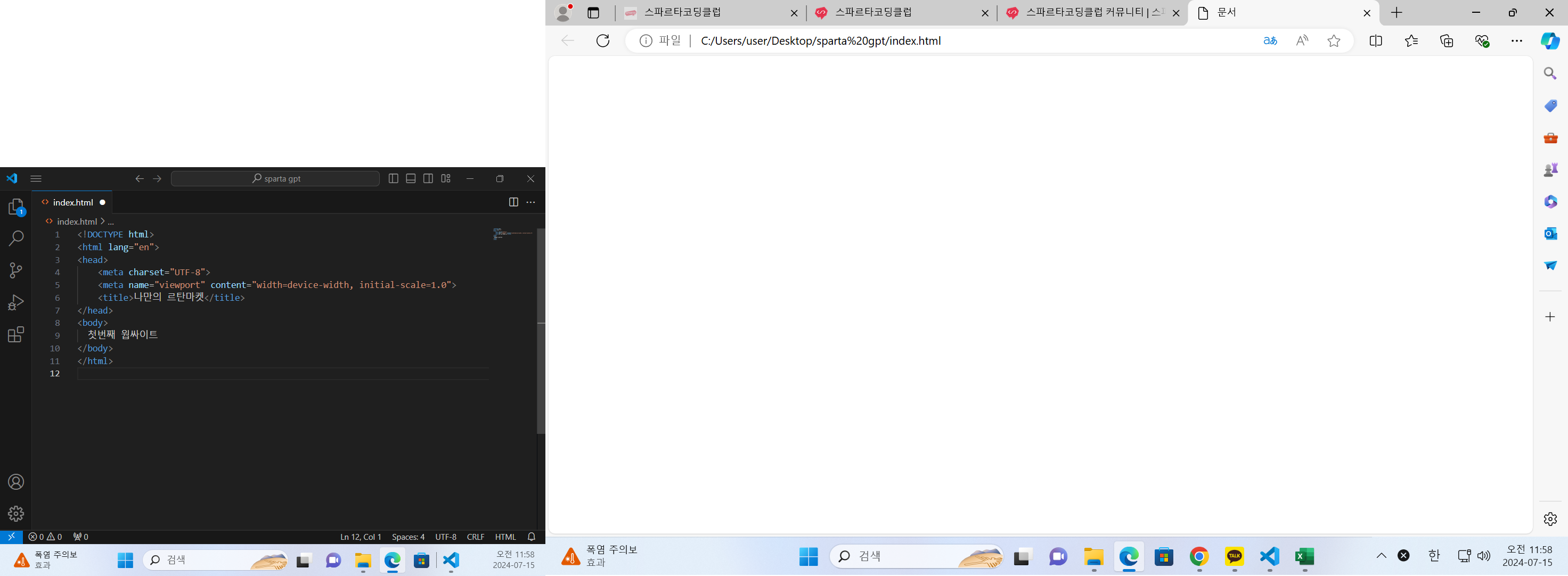This screenshot has height=576, width=1568.
Task: Change line endings via CRLF
Action: [476, 537]
